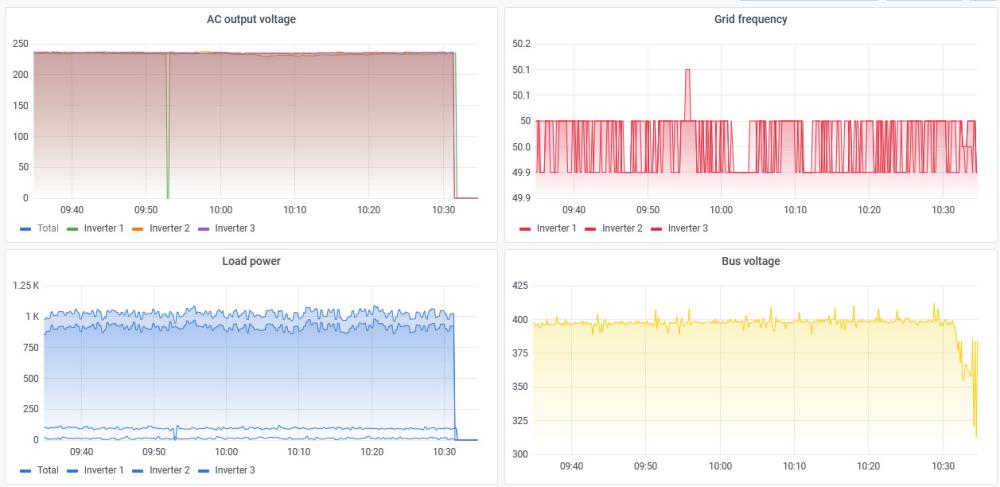This screenshot has width=1000, height=487.
Task: Click purple Inverter 3 color swatch in AC voltage legend
Action: point(203,229)
